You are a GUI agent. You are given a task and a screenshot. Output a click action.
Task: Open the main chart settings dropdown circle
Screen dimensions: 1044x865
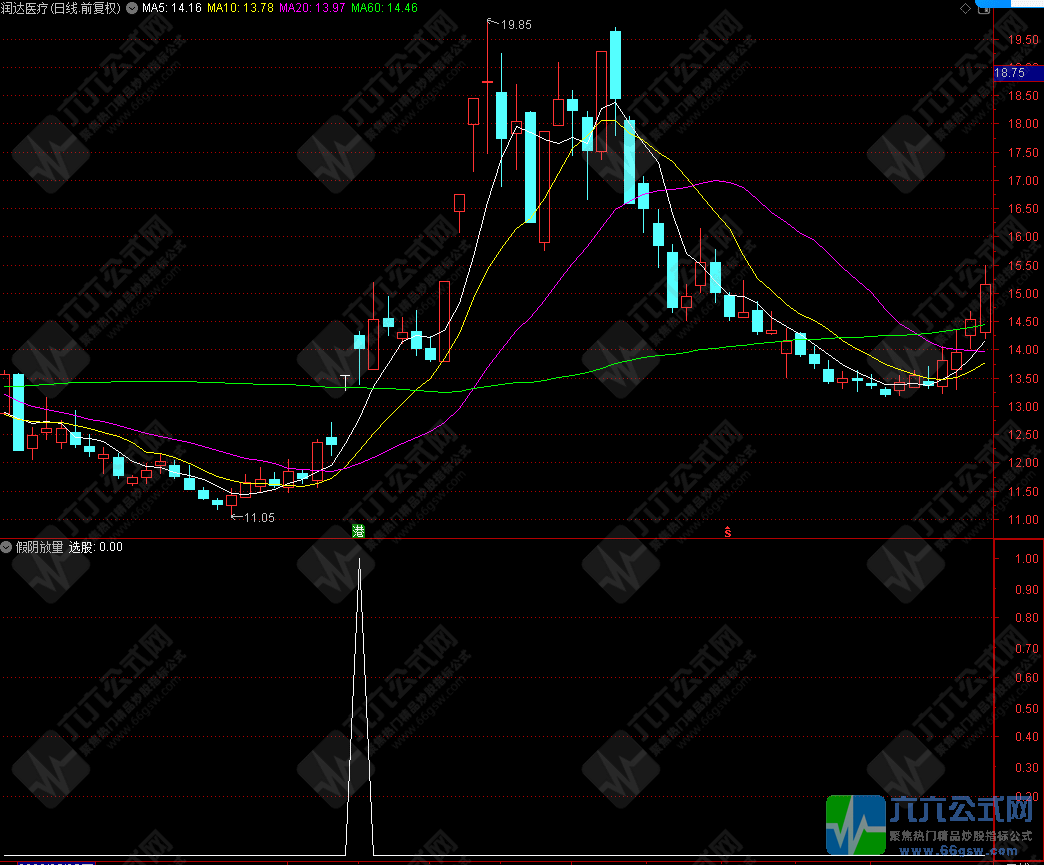(x=131, y=8)
